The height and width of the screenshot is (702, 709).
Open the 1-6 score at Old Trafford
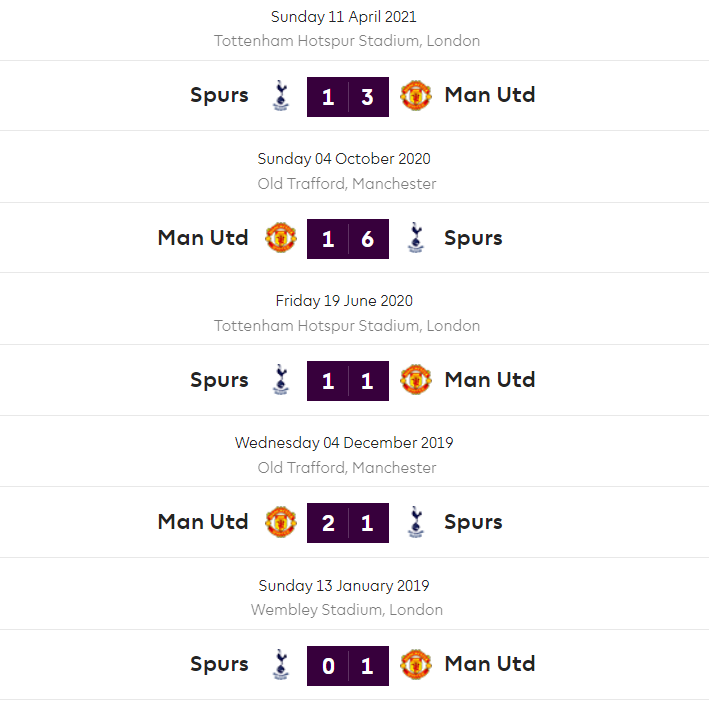348,239
